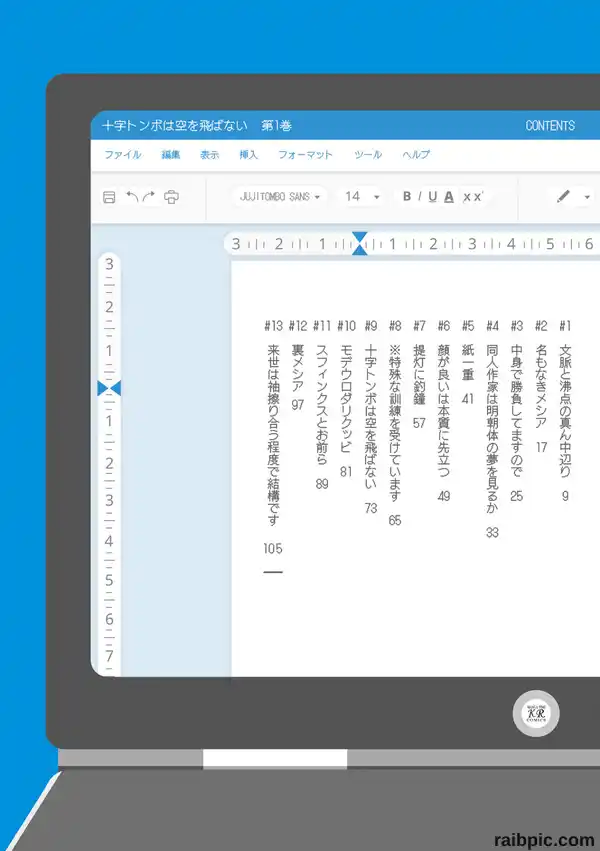Click the KR Comics round logo button

pos(536,713)
